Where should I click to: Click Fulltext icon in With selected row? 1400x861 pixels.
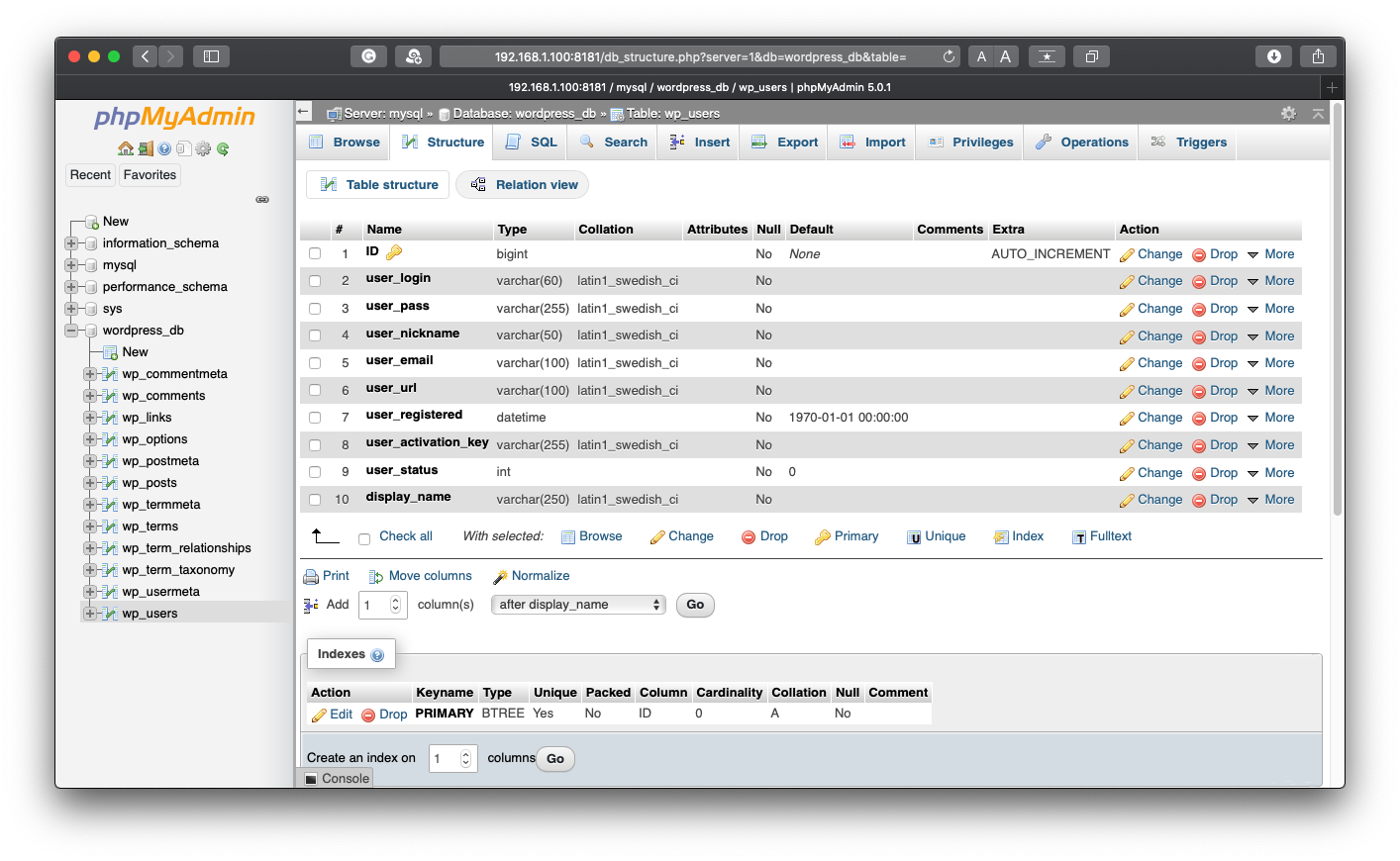1079,537
